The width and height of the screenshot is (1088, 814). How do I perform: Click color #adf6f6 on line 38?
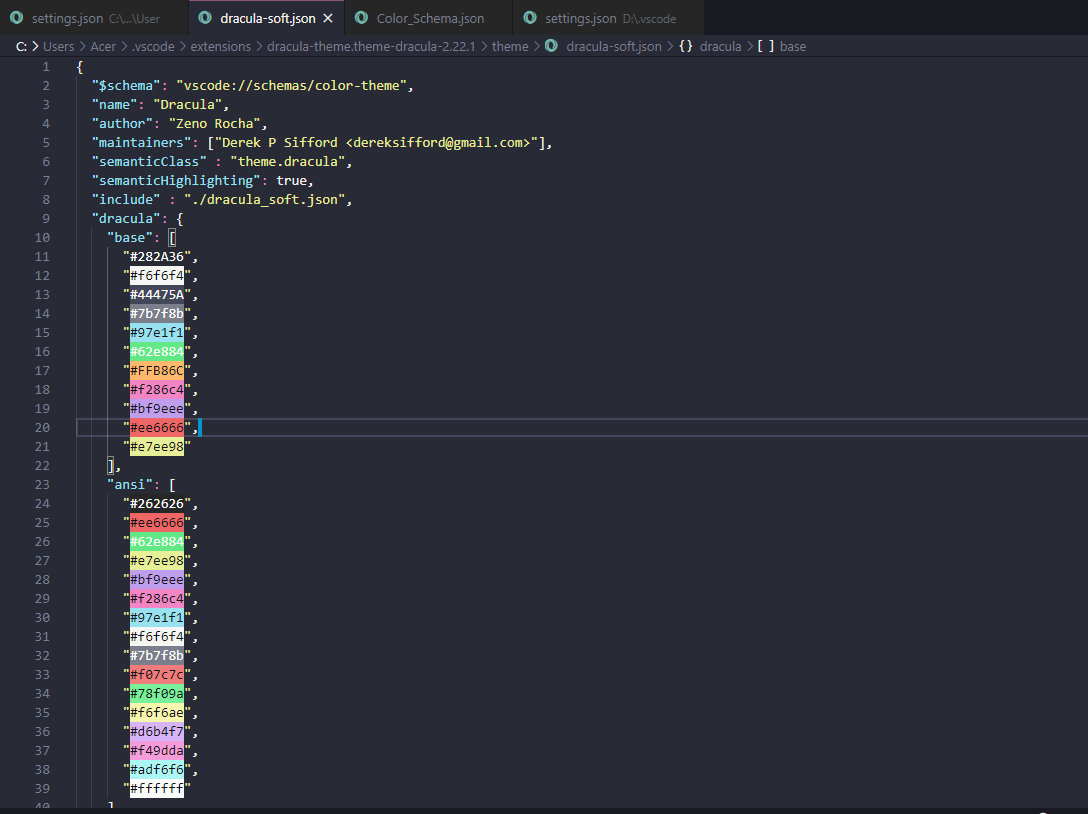(x=157, y=770)
